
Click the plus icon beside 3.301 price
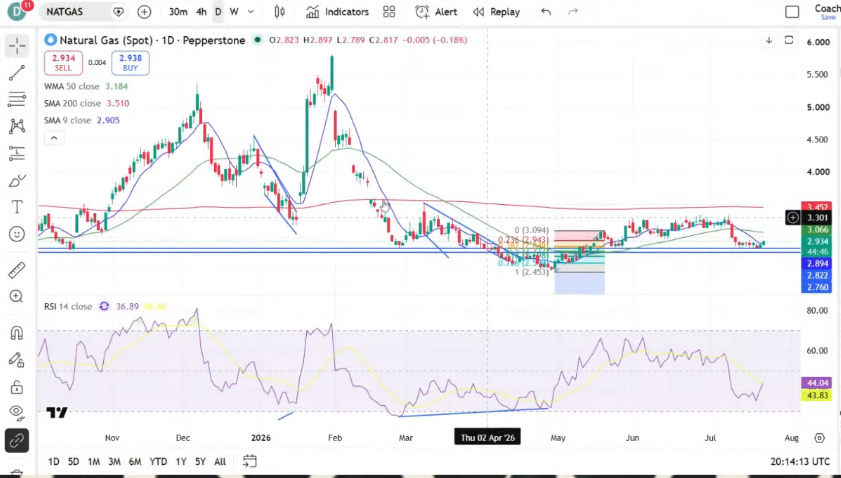coord(792,218)
